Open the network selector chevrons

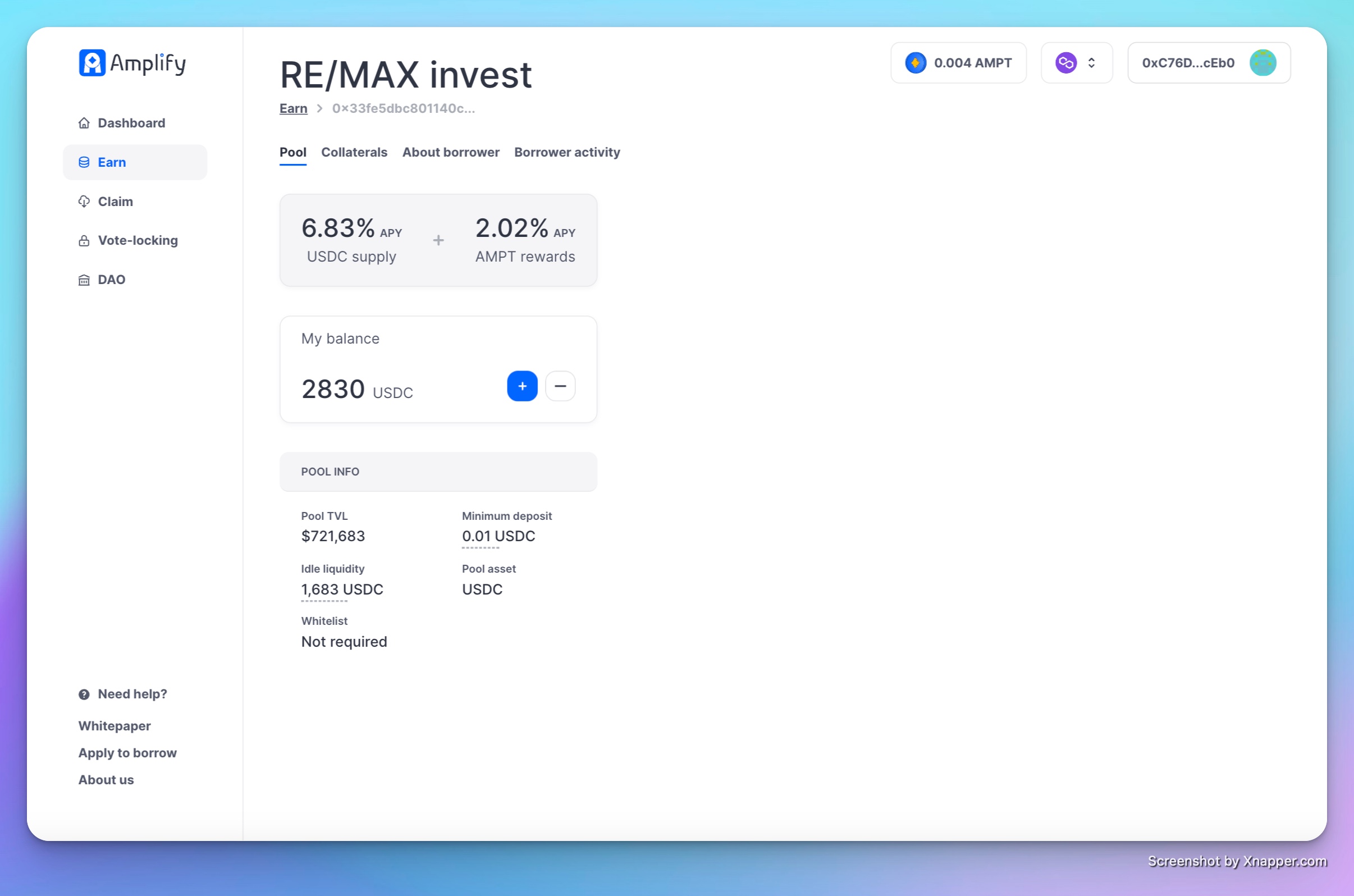(1091, 63)
